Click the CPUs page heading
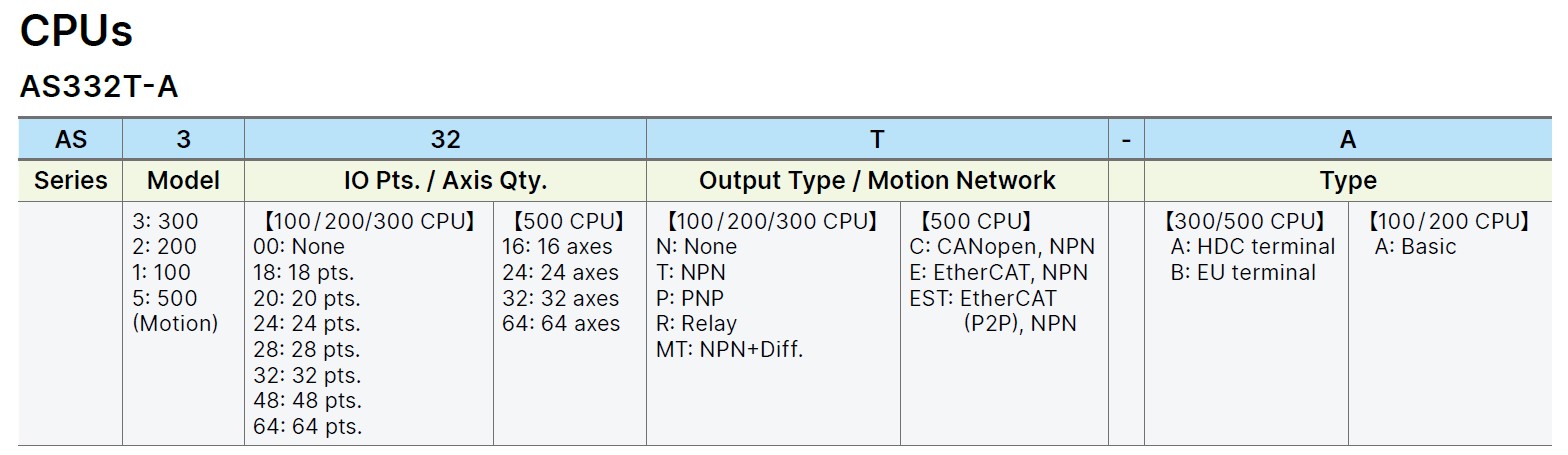The height and width of the screenshot is (455, 1568). 76,32
